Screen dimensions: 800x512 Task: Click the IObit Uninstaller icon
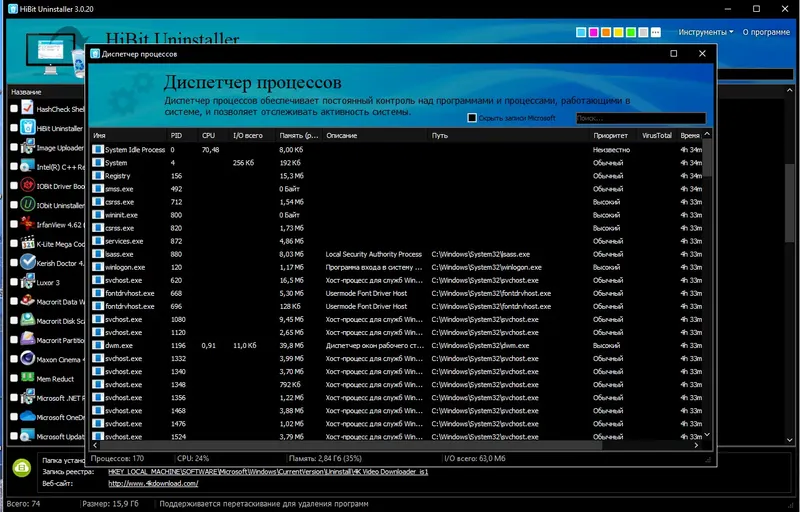tap(28, 205)
